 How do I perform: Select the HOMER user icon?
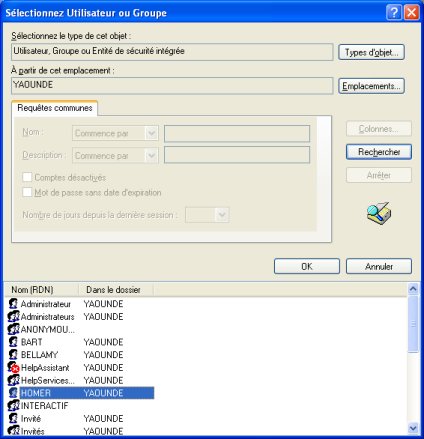13,393
